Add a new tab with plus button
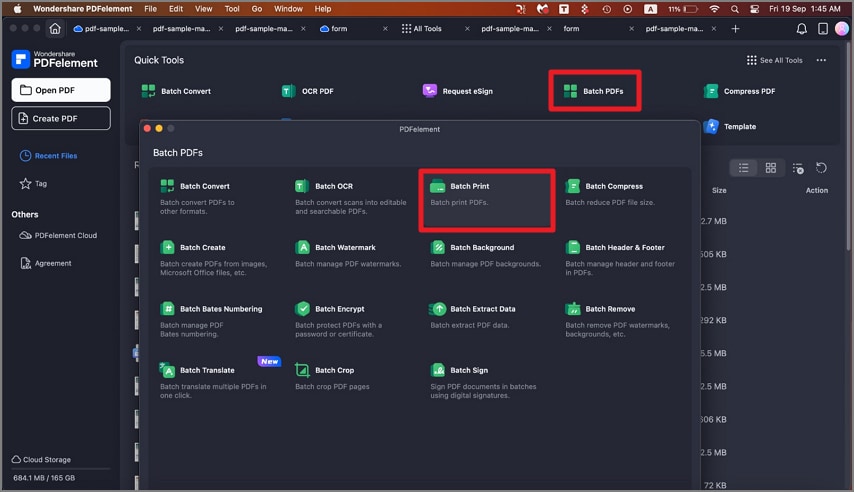The width and height of the screenshot is (854, 492). click(735, 28)
